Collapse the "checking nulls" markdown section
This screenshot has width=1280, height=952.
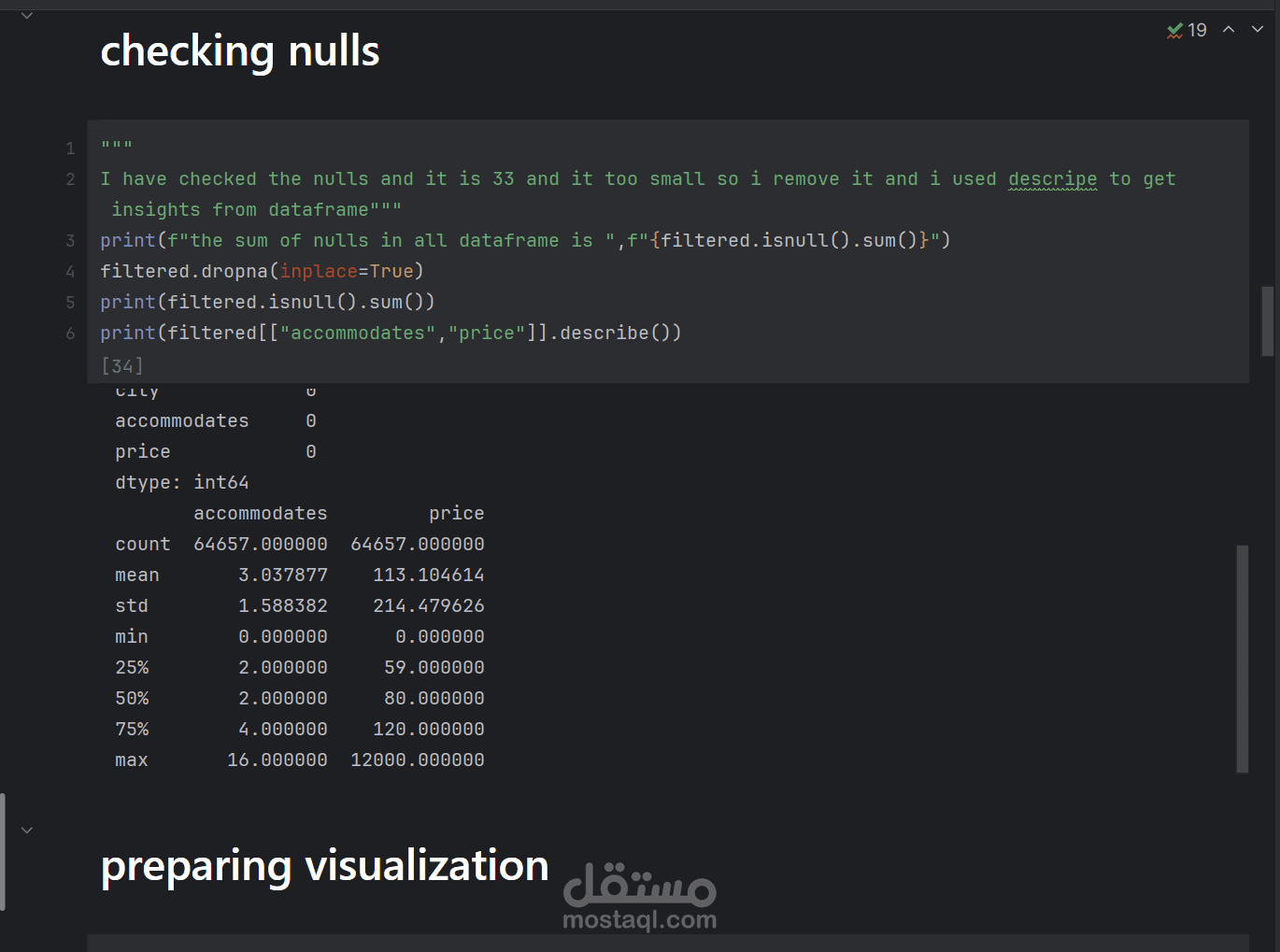[x=27, y=16]
